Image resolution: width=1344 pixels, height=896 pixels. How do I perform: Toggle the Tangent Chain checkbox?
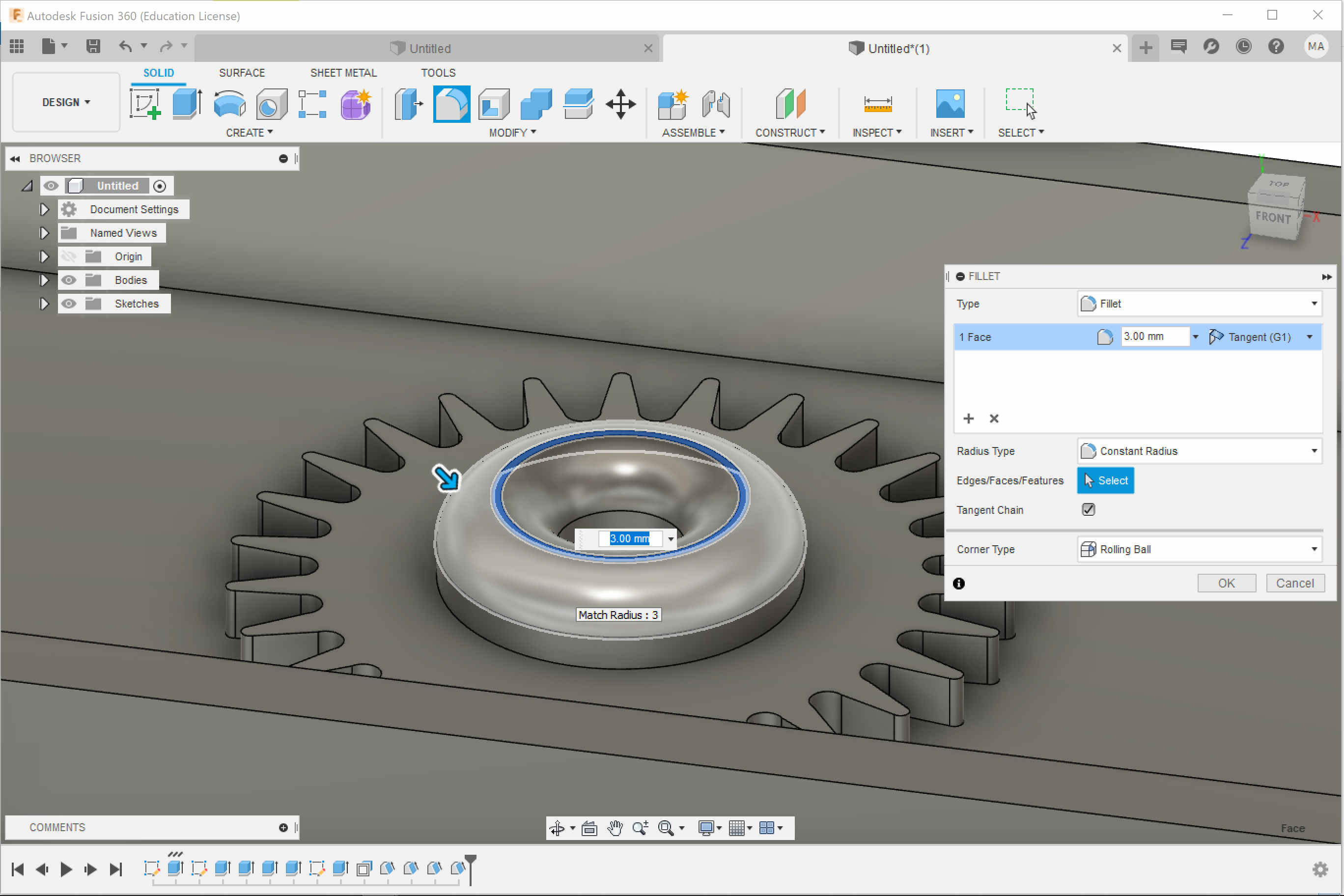pyautogui.click(x=1088, y=509)
